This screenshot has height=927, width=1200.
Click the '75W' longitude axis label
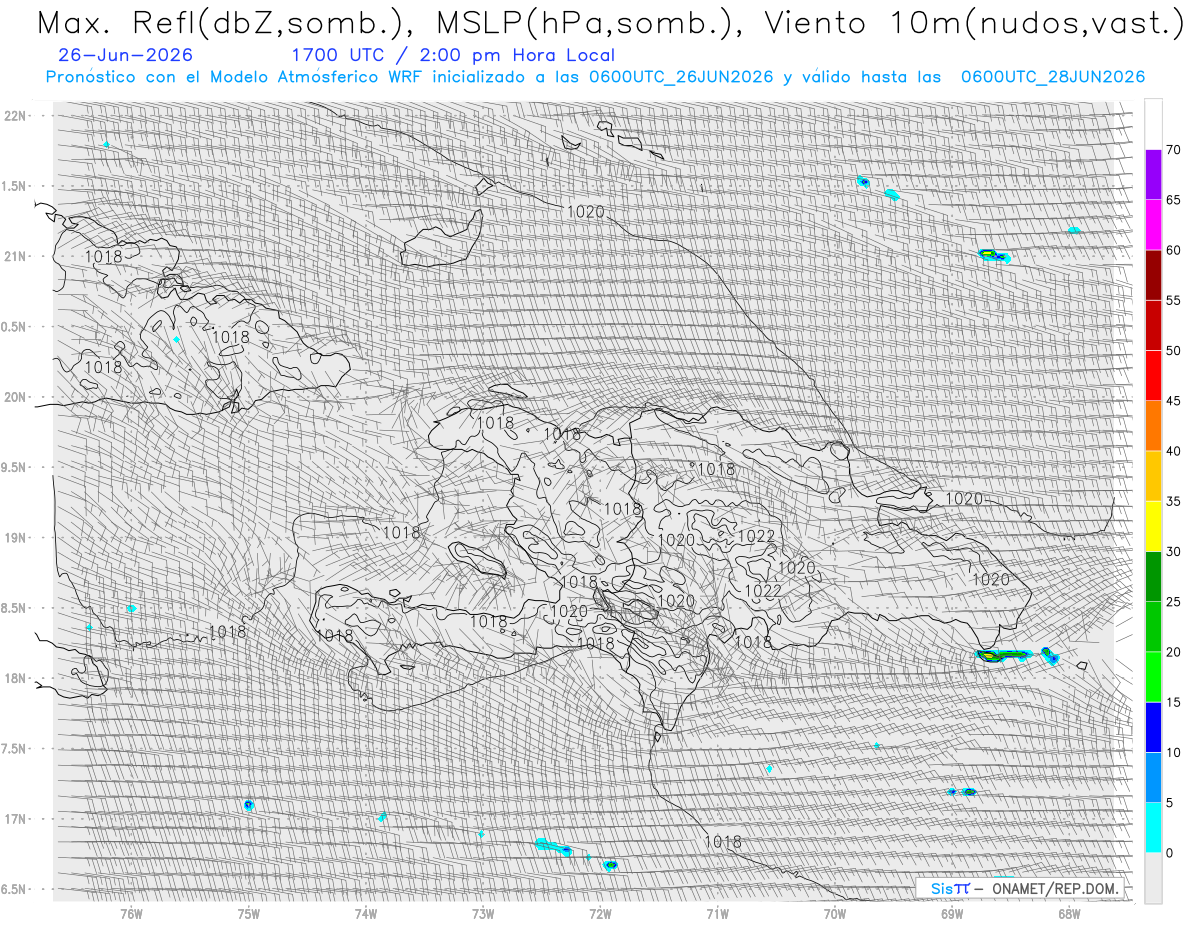pos(248,912)
